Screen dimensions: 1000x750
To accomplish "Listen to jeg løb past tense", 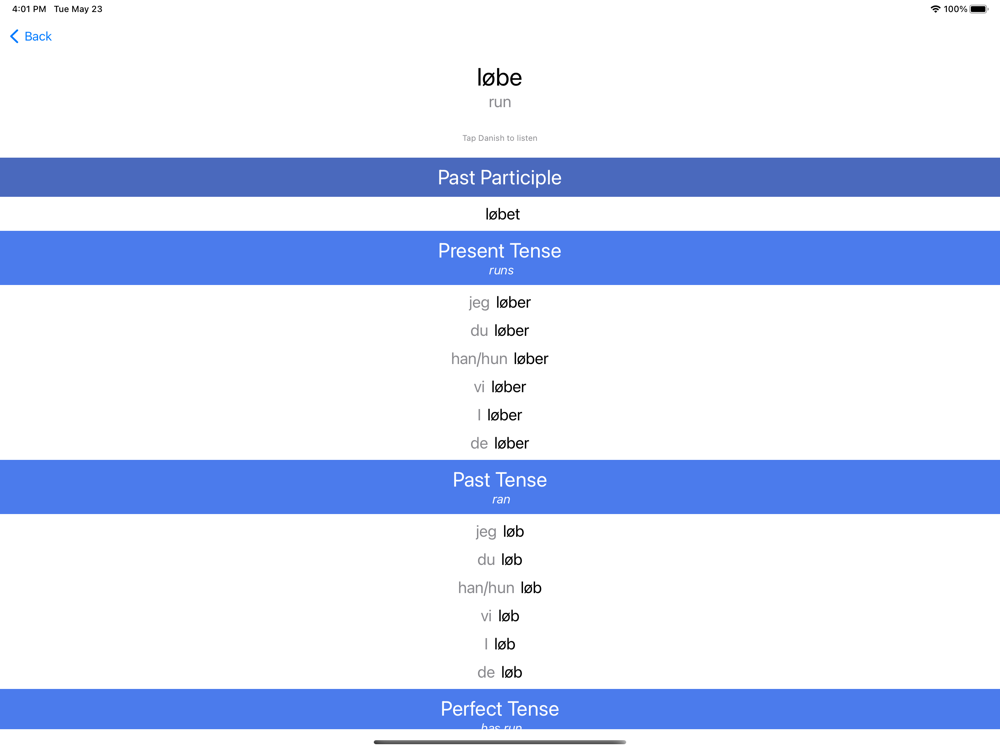I will click(499, 531).
